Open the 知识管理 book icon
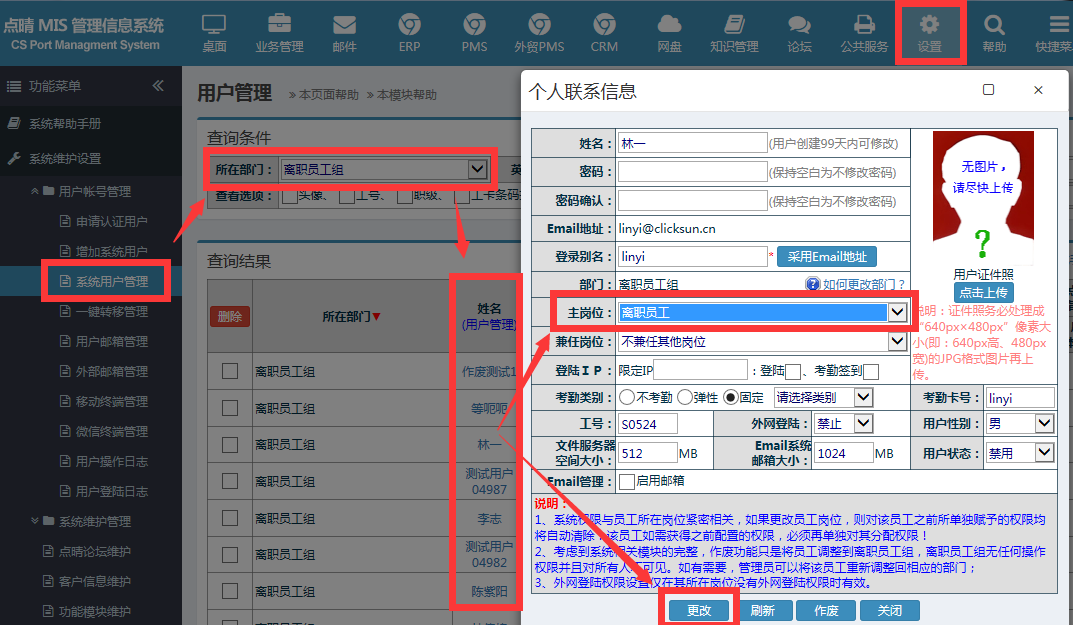This screenshot has height=625, width=1073. (x=734, y=33)
